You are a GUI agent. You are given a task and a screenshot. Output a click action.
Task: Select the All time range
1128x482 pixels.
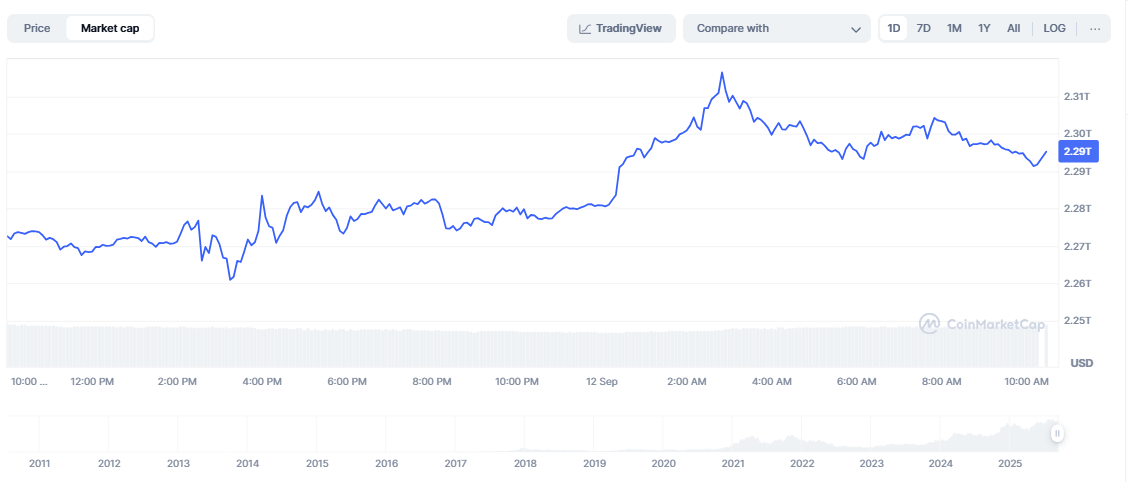point(1014,29)
